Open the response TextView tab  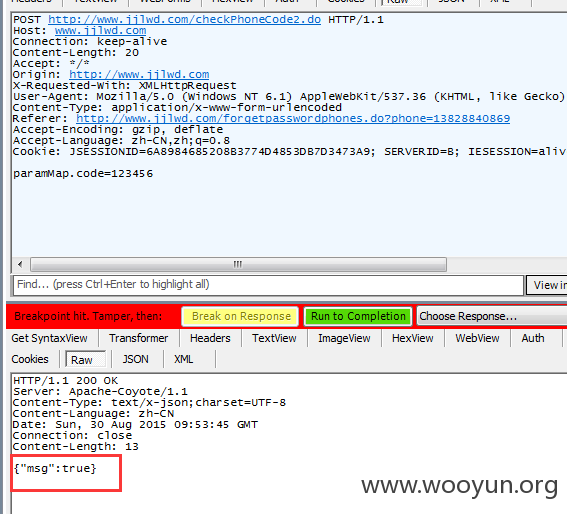point(274,338)
